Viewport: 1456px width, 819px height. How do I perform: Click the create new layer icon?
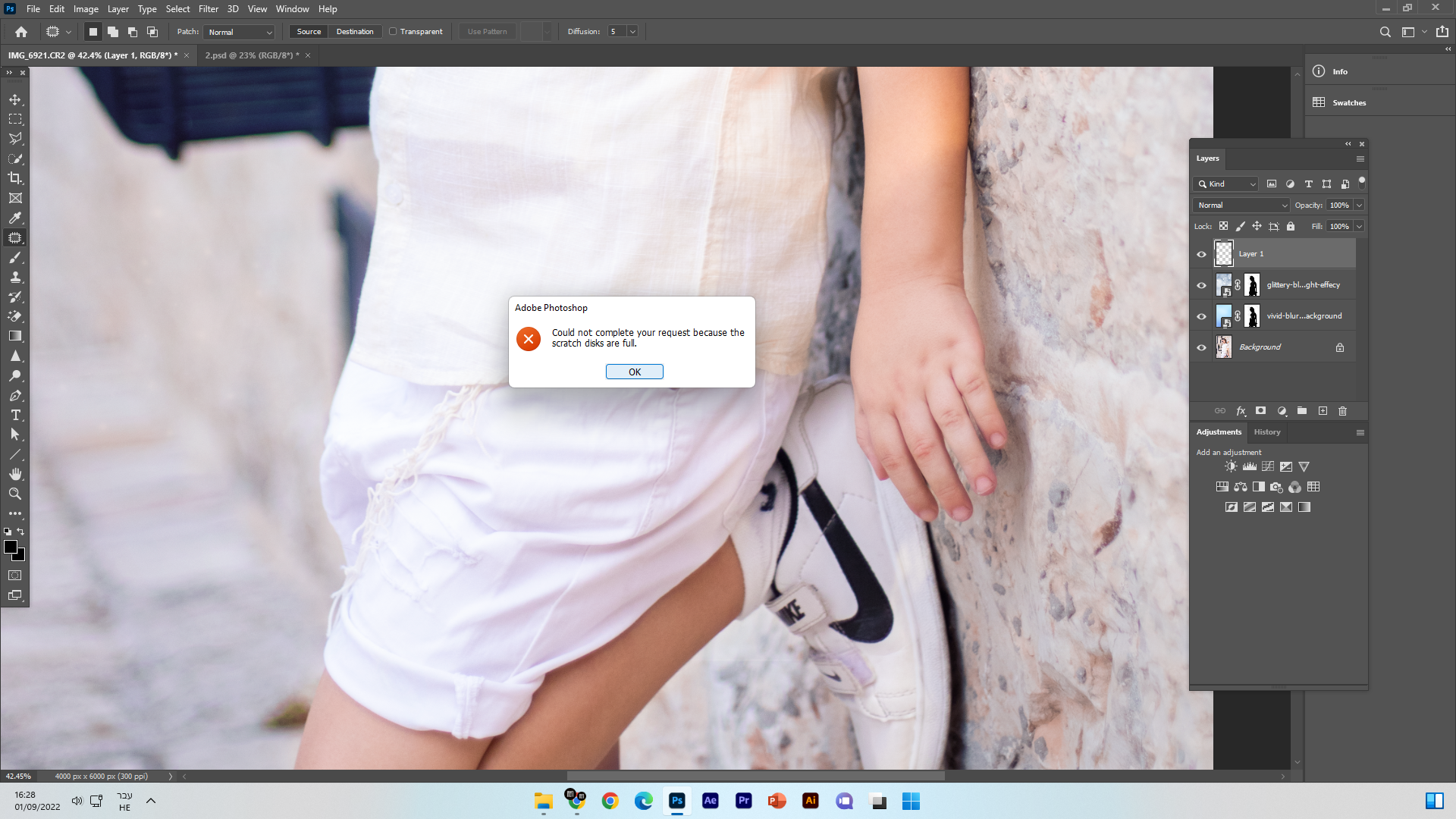pos(1323,411)
